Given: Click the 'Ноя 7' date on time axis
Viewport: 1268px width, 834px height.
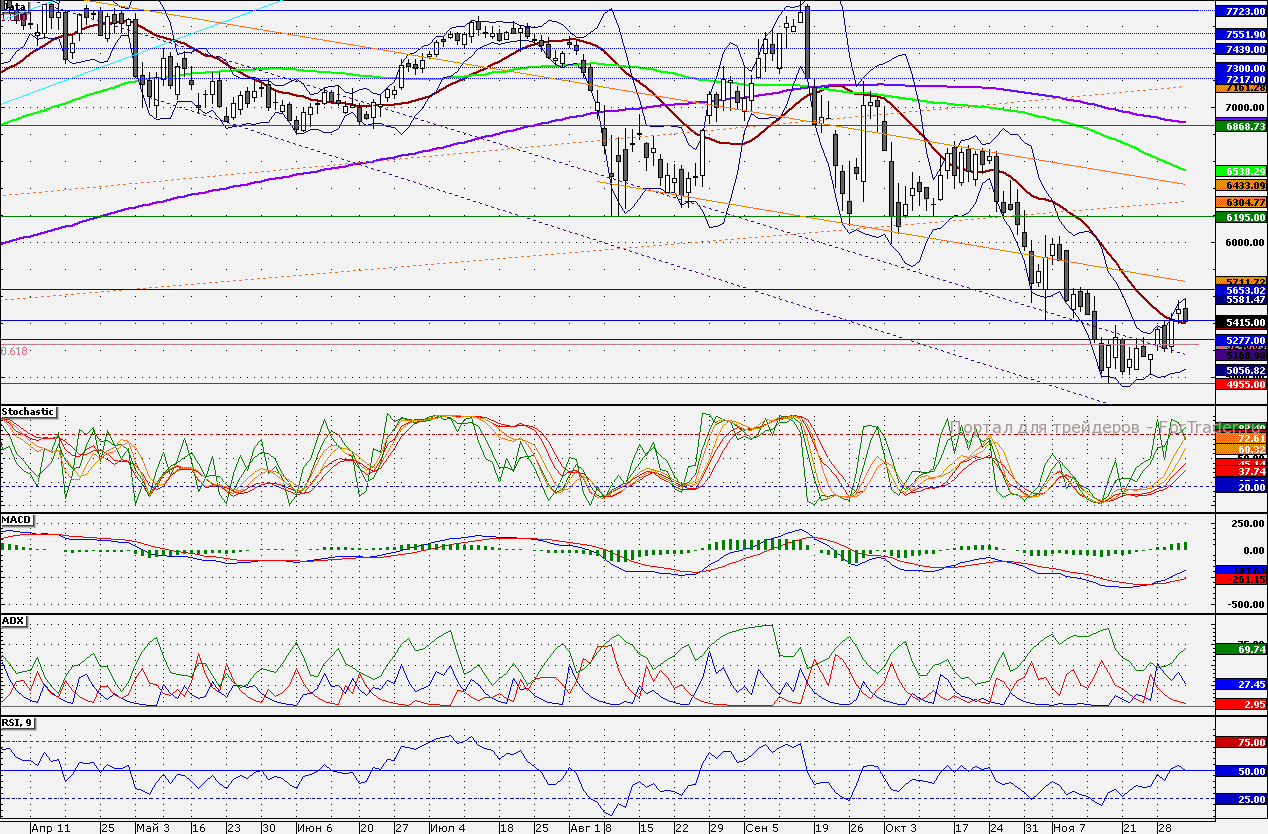Looking at the screenshot, I should click(x=1071, y=828).
